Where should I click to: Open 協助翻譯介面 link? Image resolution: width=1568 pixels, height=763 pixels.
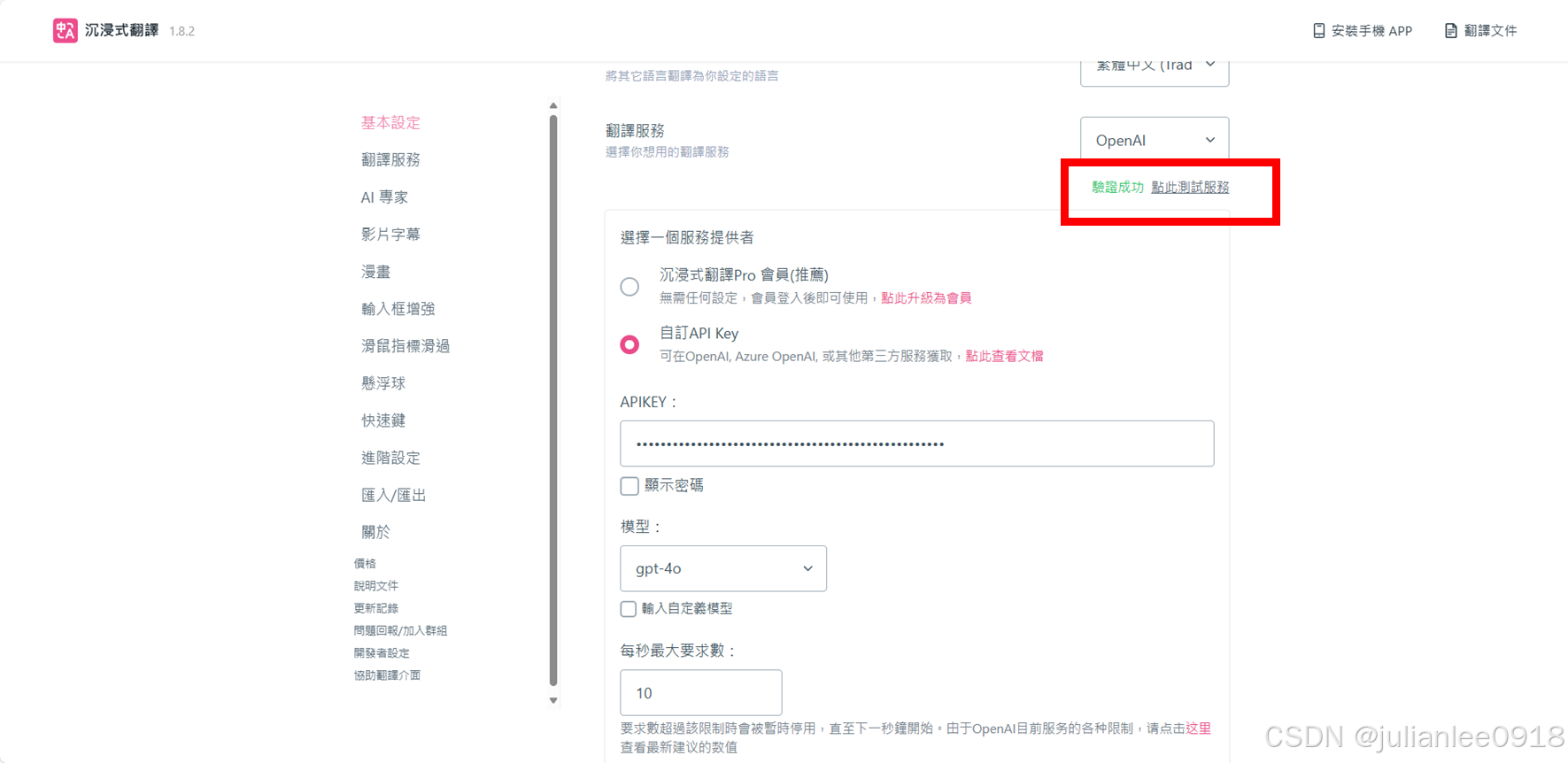point(387,674)
